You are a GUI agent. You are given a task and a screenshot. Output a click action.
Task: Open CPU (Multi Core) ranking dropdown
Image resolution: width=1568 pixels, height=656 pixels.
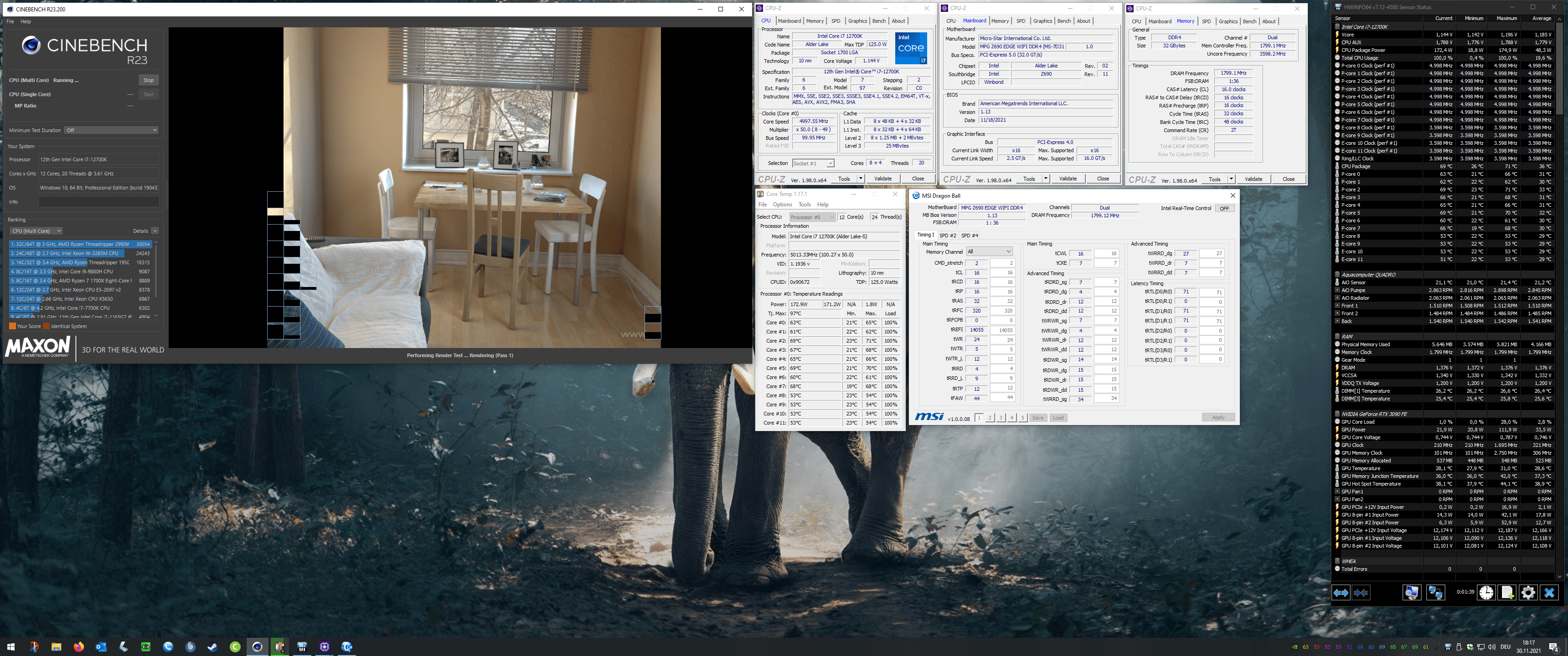(x=36, y=231)
